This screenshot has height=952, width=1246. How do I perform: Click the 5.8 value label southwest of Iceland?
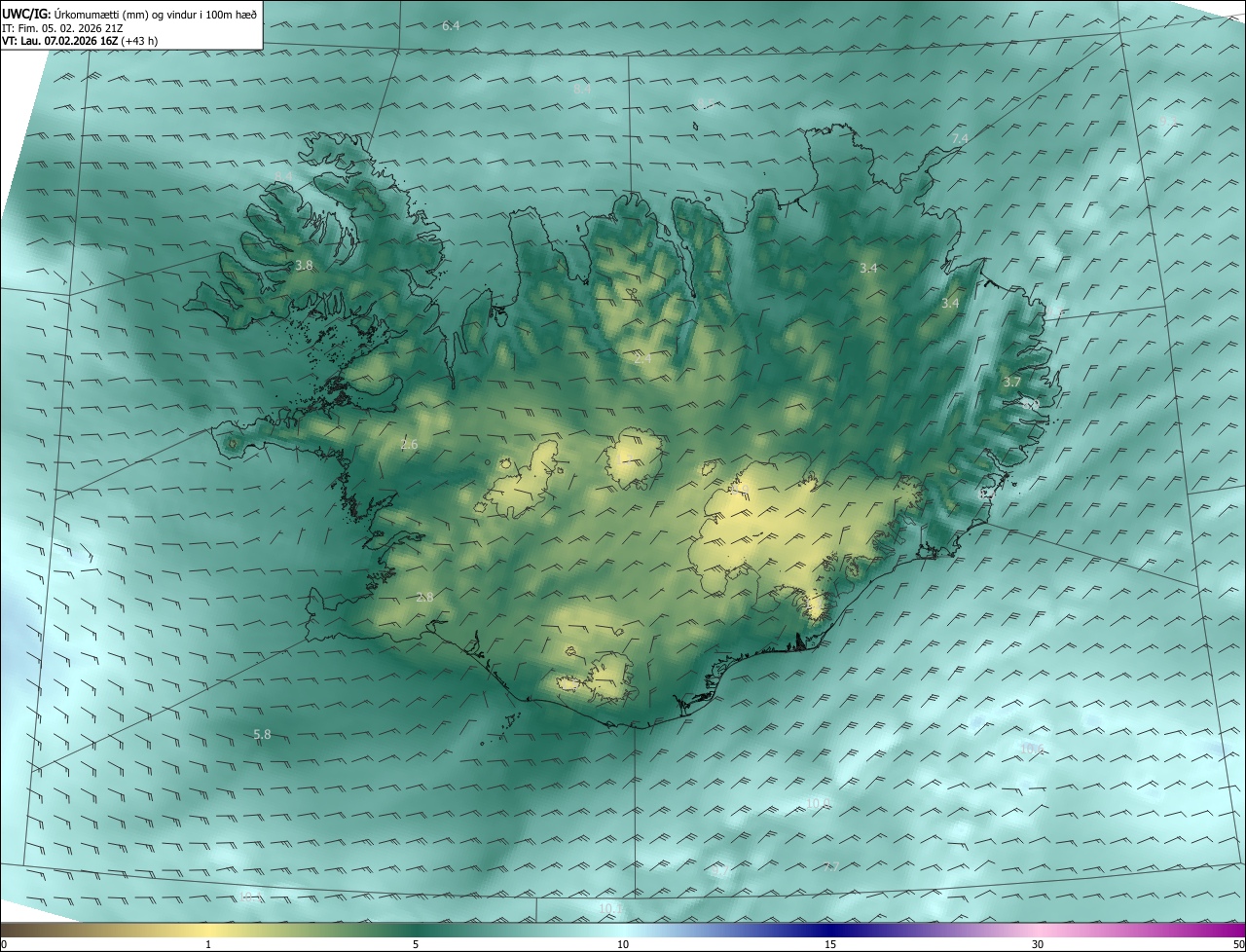[262, 734]
